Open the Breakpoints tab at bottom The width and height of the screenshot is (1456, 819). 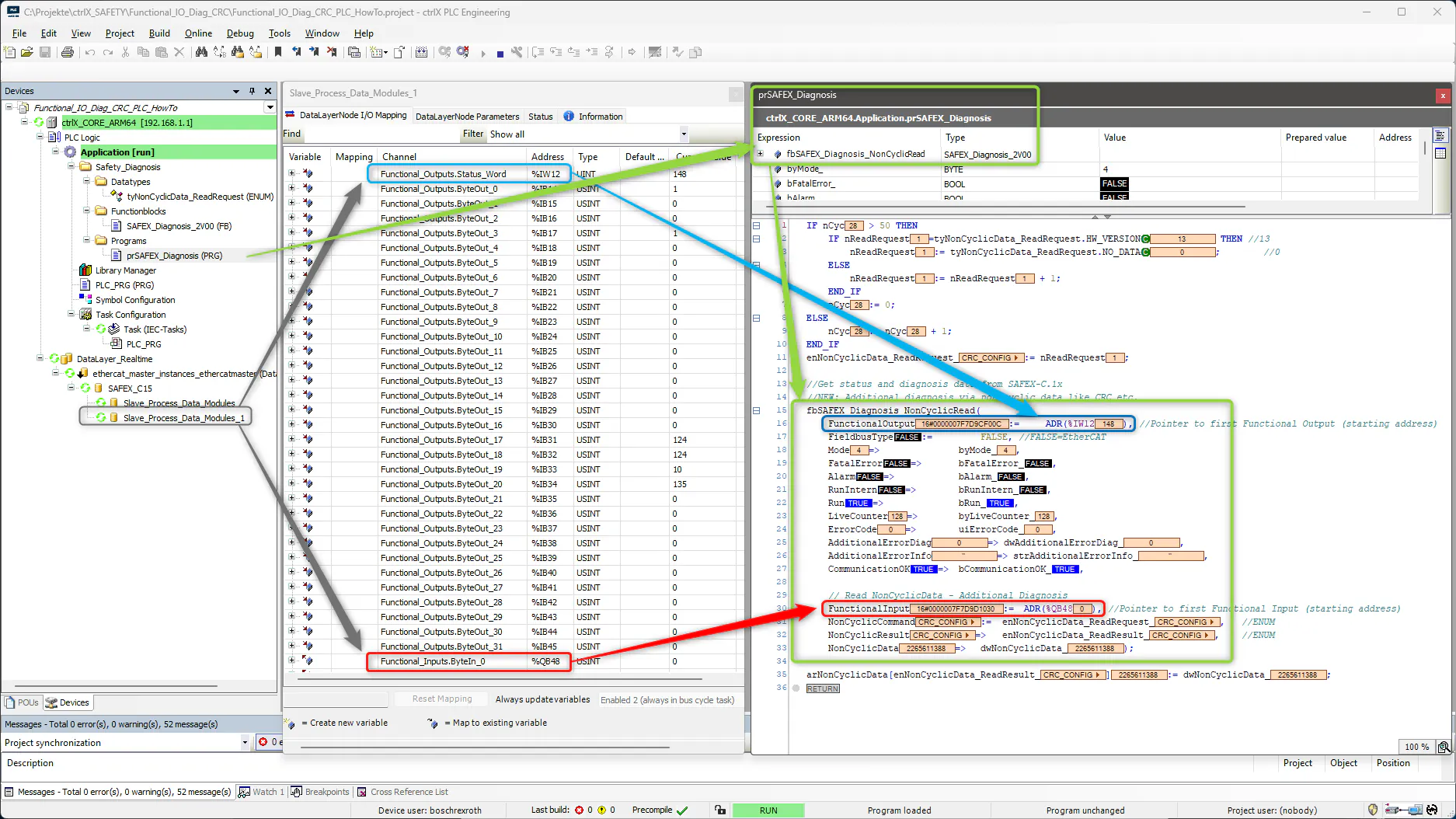tap(320, 792)
